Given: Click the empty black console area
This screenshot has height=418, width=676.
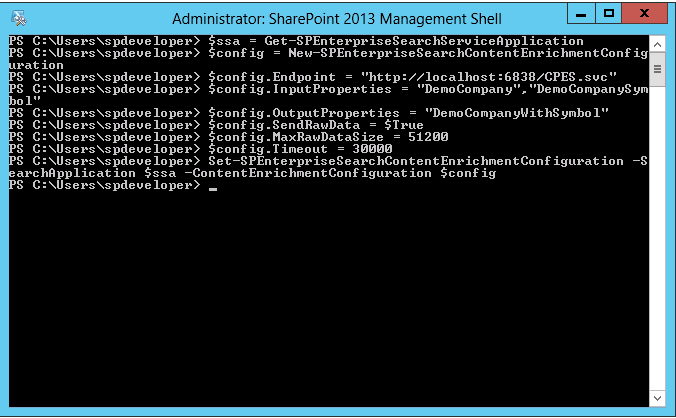Looking at the screenshot, I should (330, 300).
